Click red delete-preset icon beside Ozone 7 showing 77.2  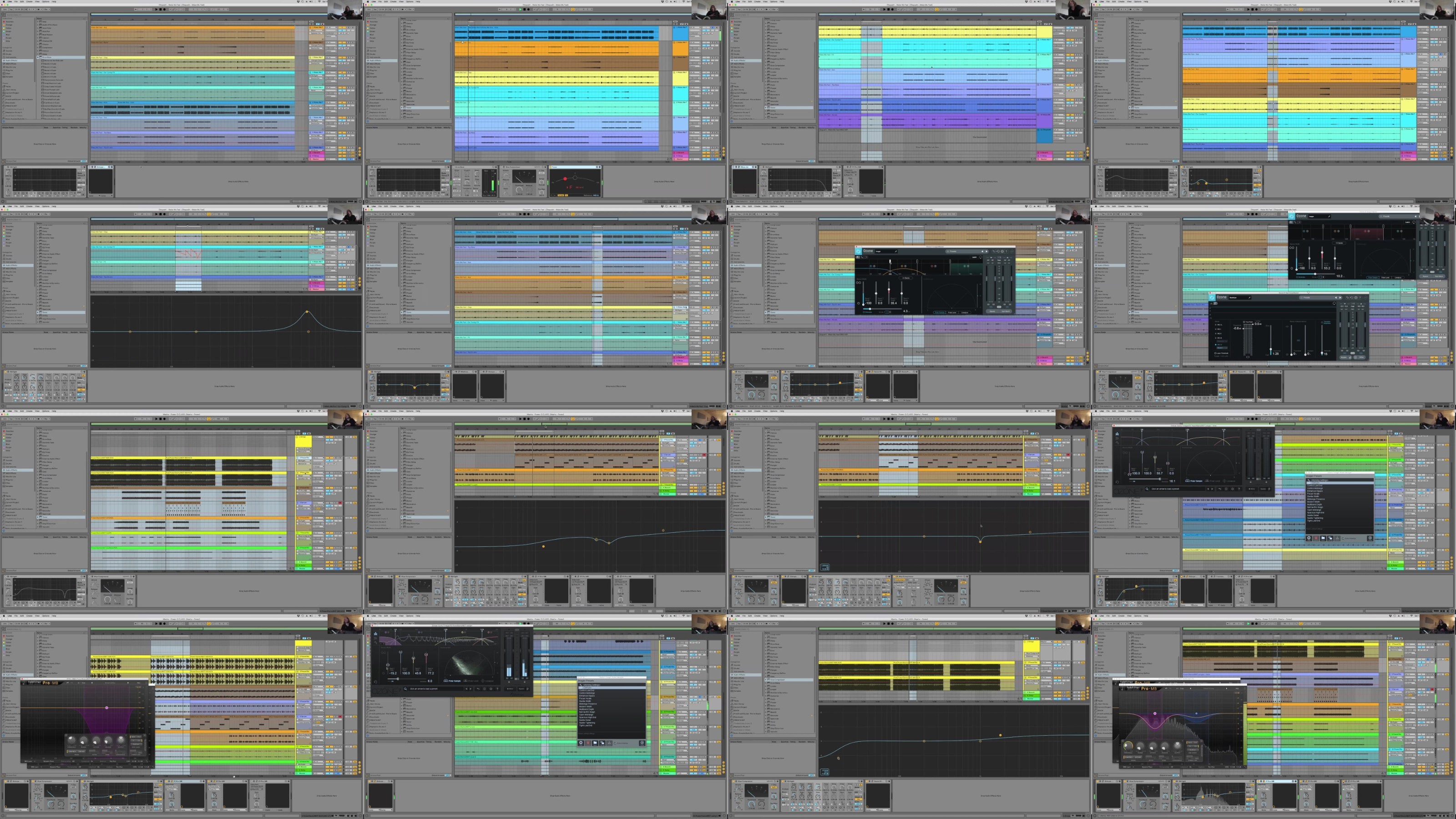point(588,743)
